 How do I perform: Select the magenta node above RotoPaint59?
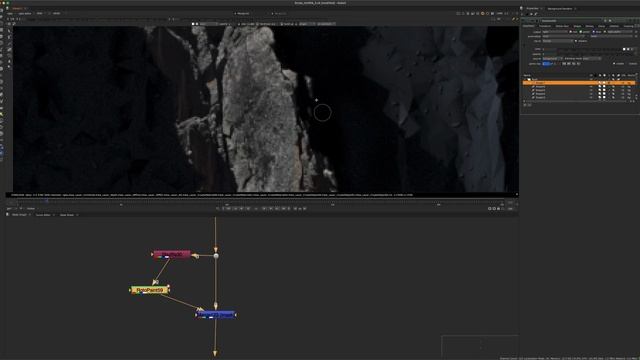(172, 254)
